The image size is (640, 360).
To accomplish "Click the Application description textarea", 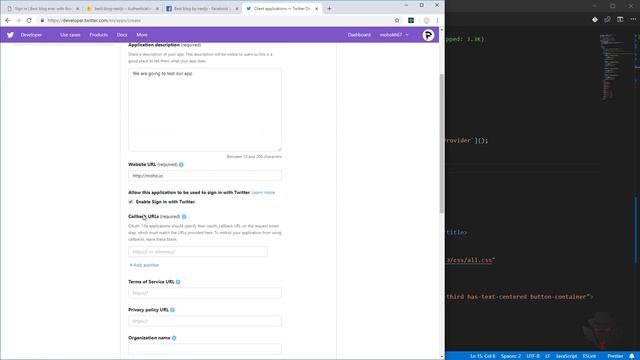I will tap(205, 110).
